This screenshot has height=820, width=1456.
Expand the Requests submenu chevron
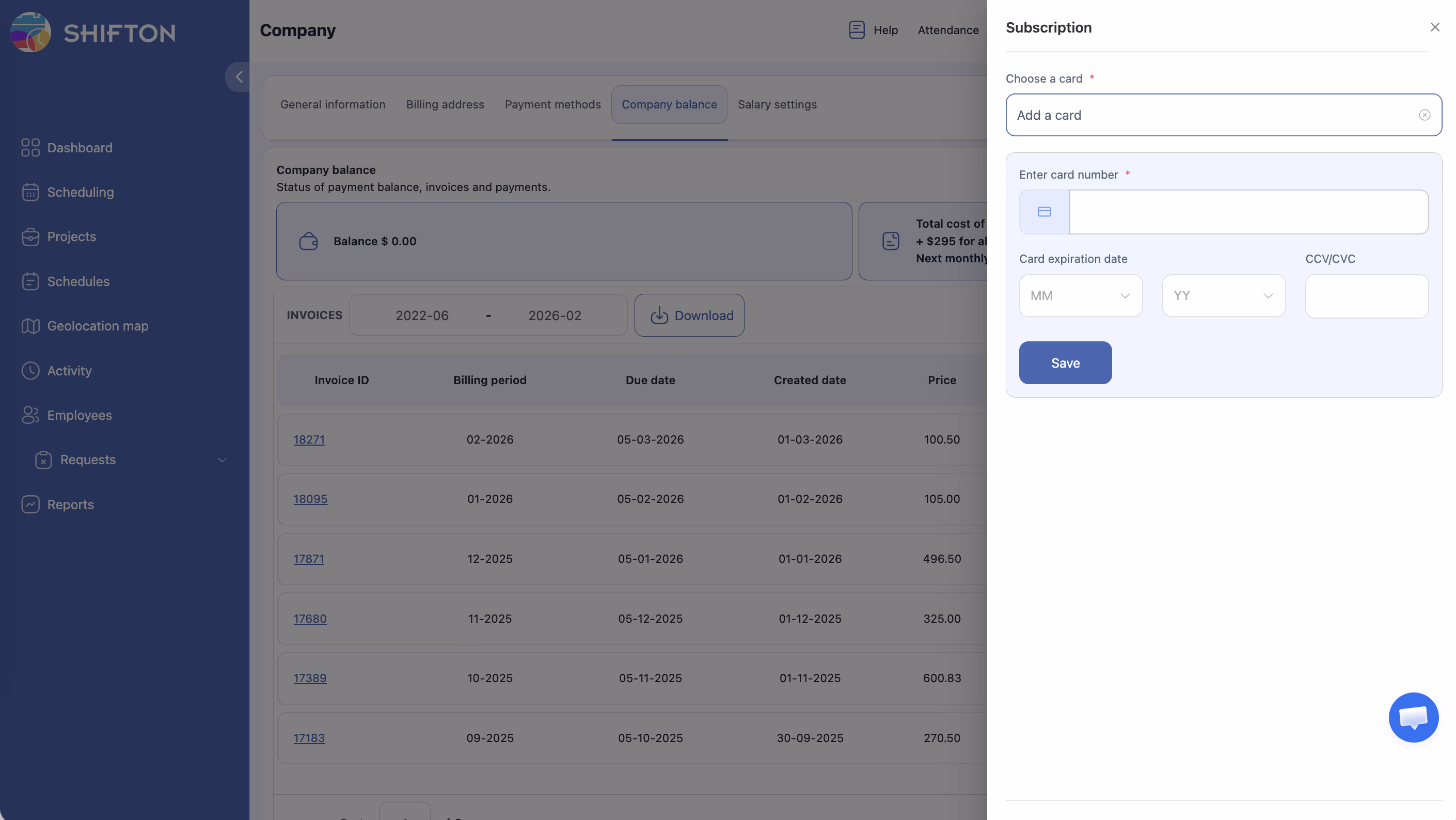222,460
